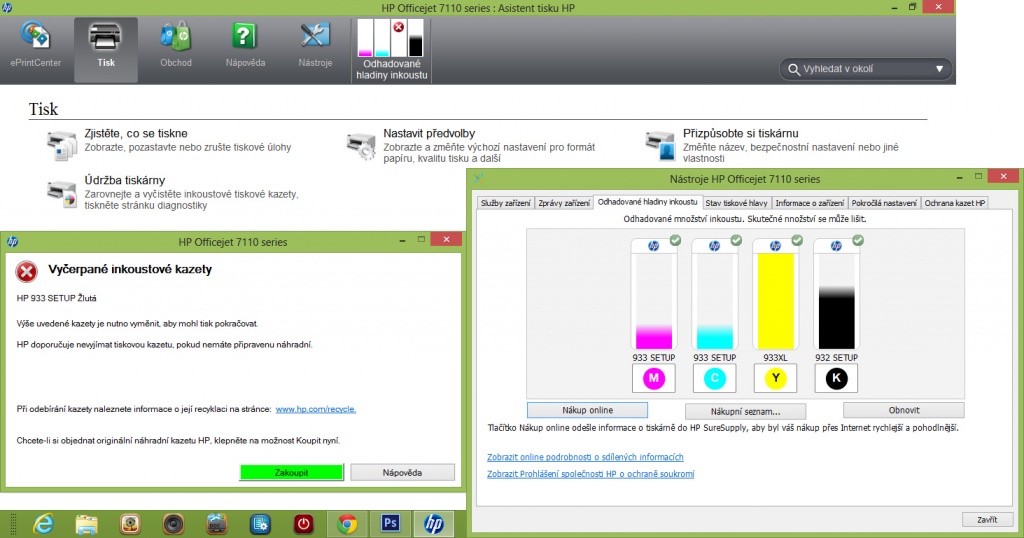1024x538 pixels.
Task: Click the Obnovit refresh button
Action: pyautogui.click(x=904, y=410)
